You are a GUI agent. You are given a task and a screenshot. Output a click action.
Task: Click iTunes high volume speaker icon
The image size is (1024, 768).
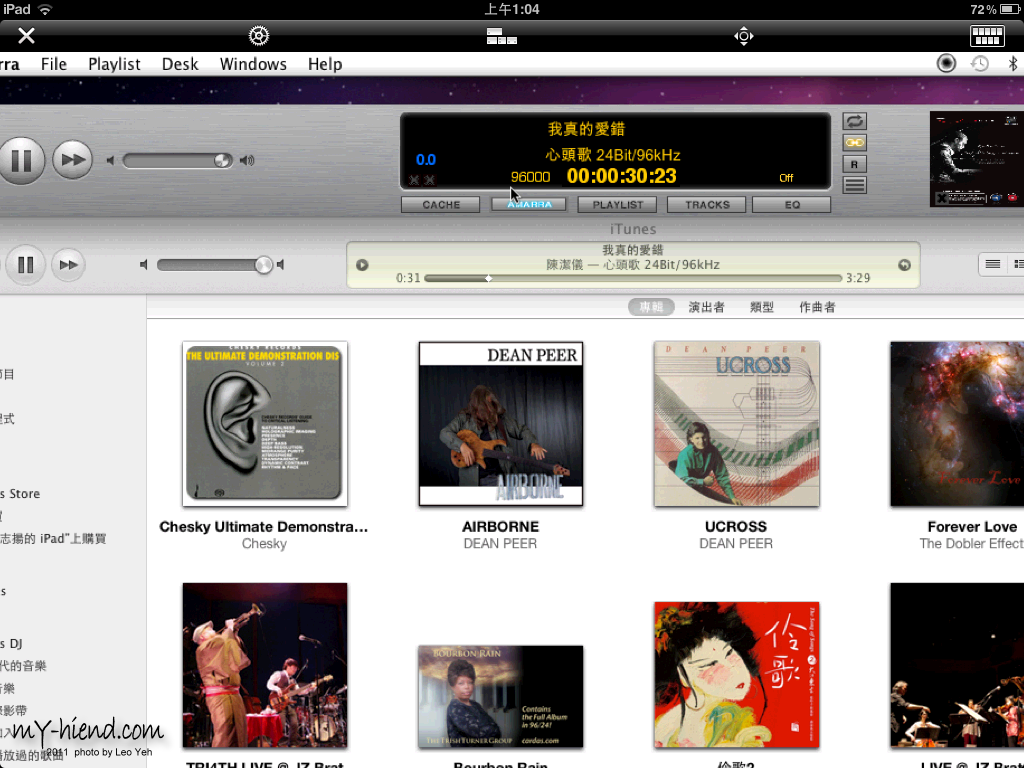[x=281, y=265]
